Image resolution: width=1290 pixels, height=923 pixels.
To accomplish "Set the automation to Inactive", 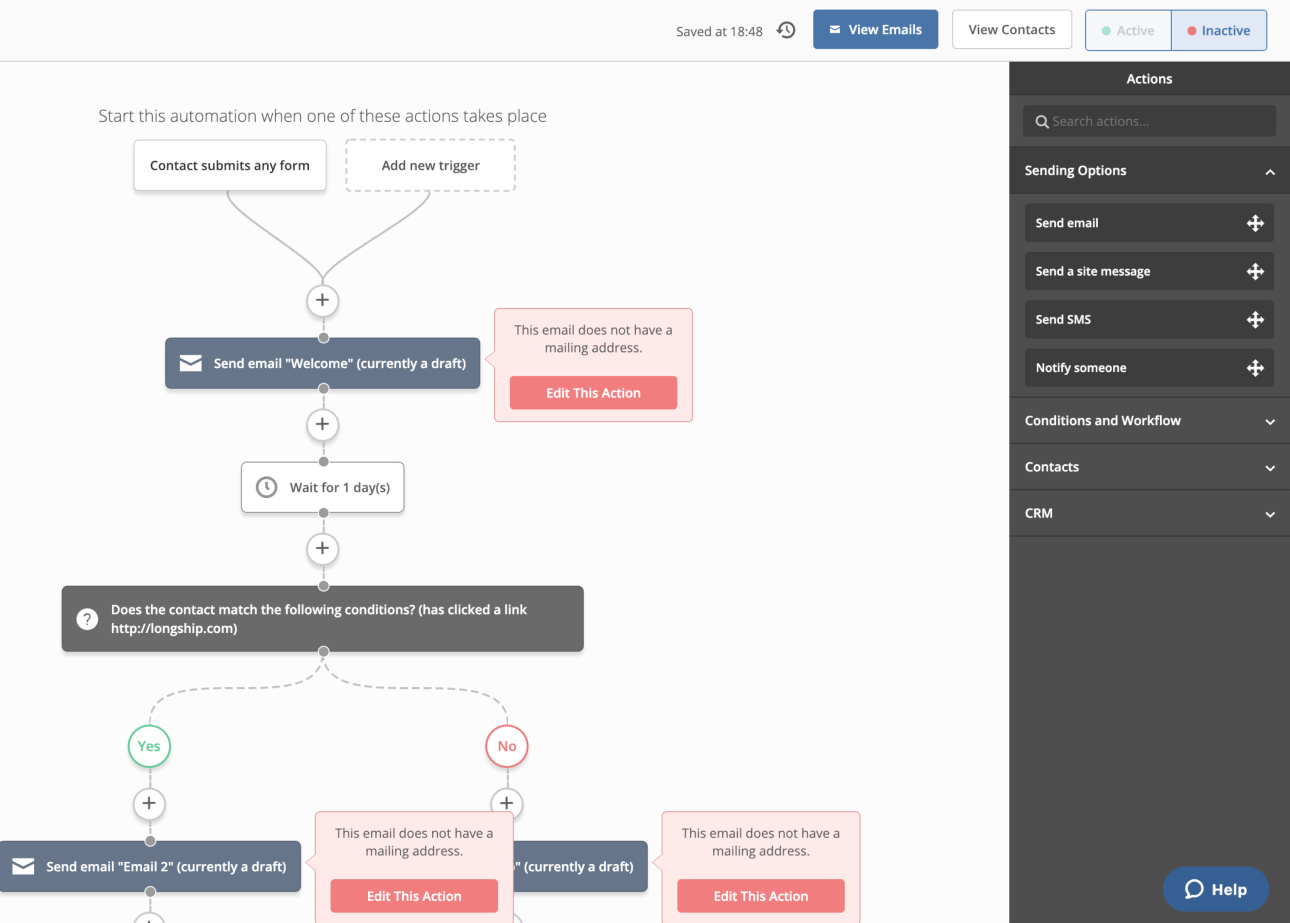I will pos(1219,30).
